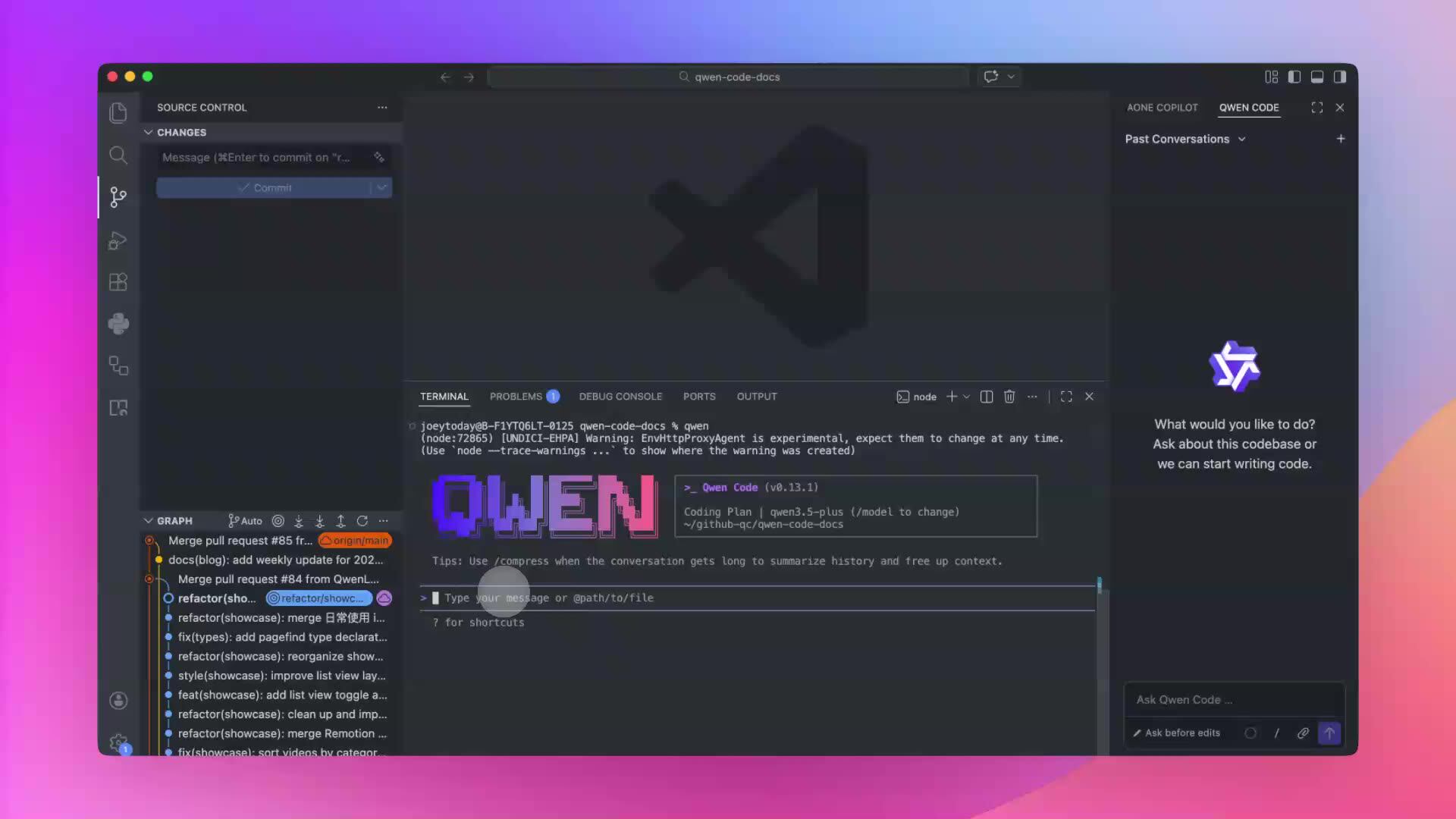Open the Search view in the activity bar
This screenshot has height=819, width=1456.
click(x=118, y=155)
